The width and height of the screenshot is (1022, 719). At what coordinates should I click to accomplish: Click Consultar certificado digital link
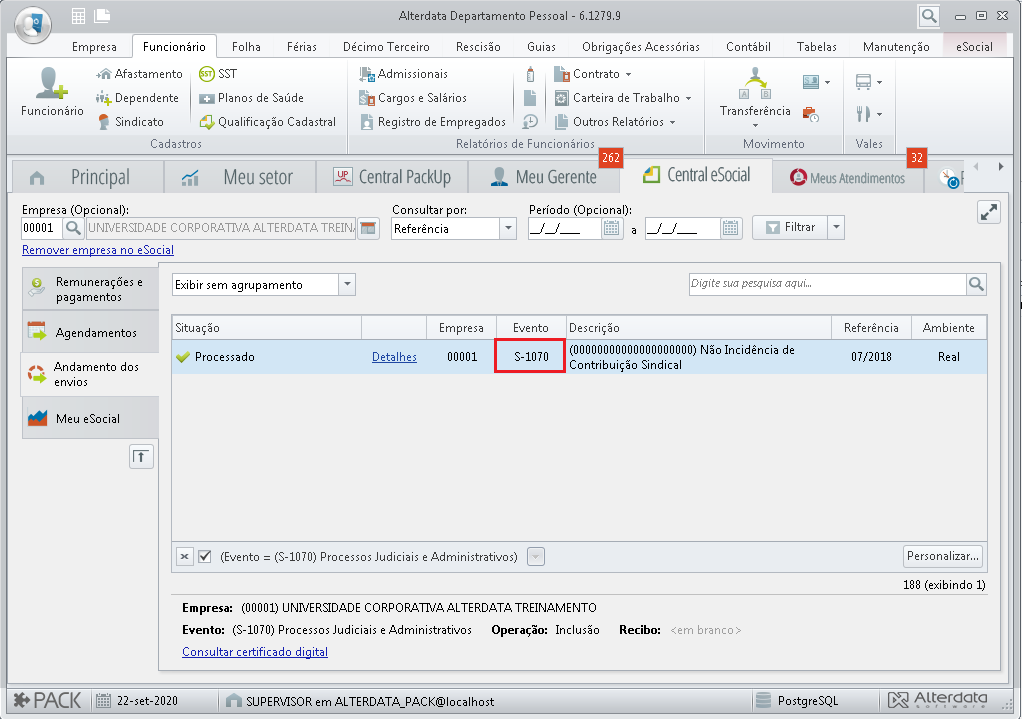(x=255, y=652)
